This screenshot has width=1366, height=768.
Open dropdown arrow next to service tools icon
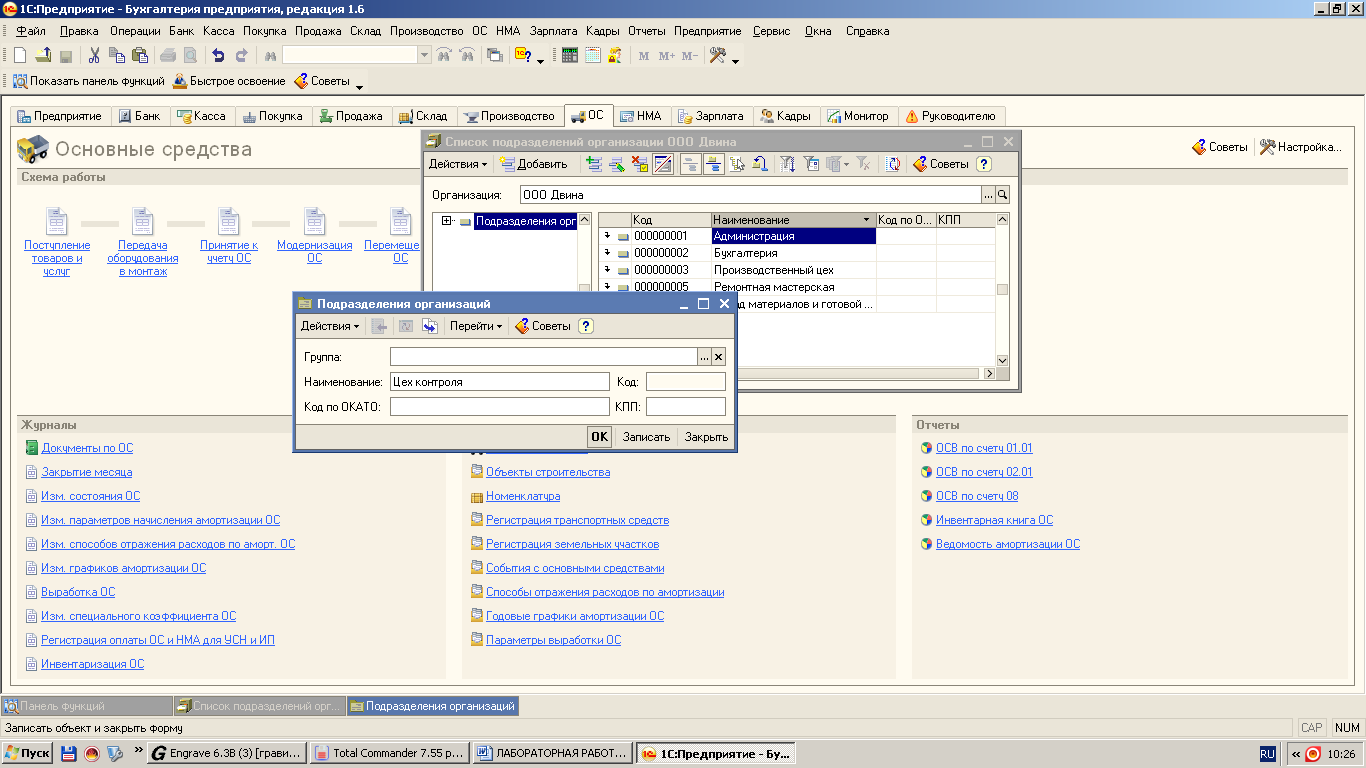coord(735,60)
